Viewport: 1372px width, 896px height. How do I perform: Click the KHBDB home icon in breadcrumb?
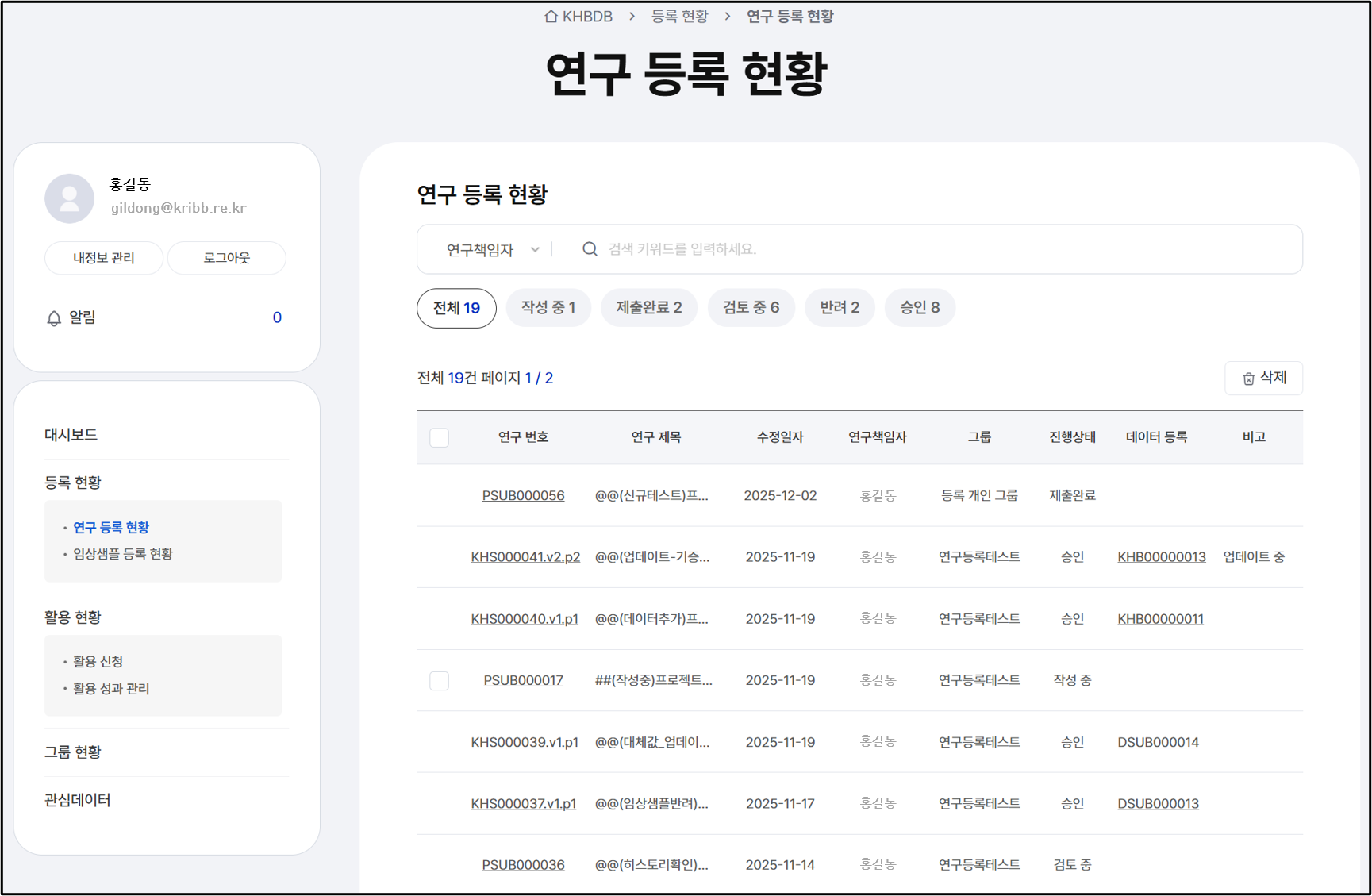(x=551, y=15)
